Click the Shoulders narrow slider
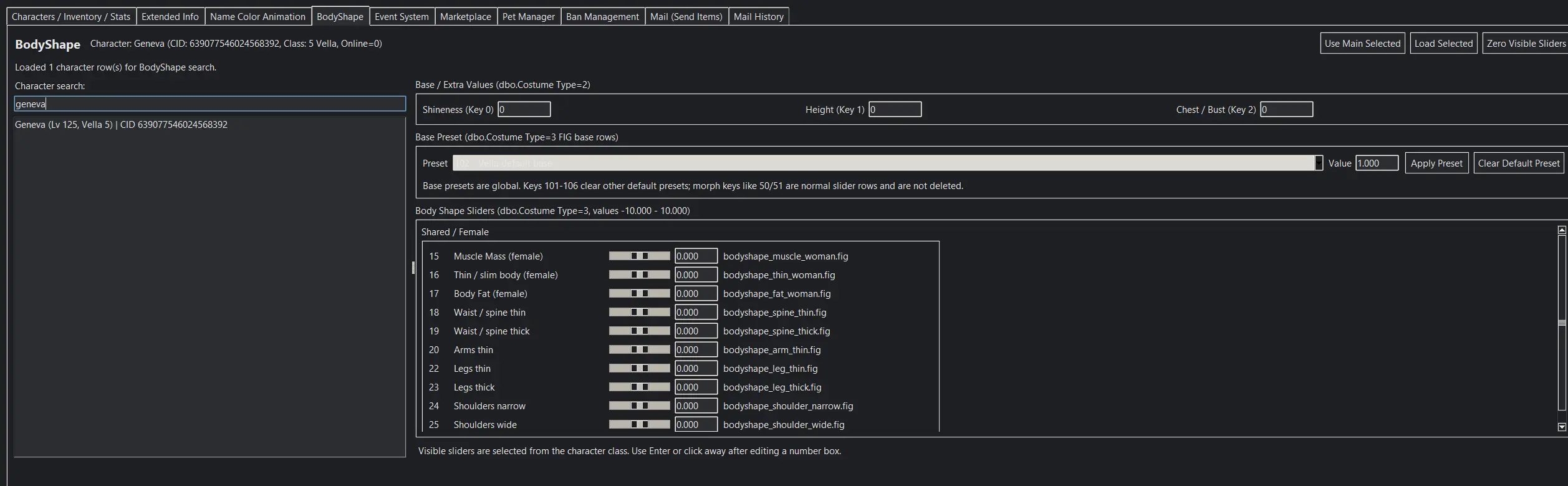The width and height of the screenshot is (1568, 486). point(639,406)
